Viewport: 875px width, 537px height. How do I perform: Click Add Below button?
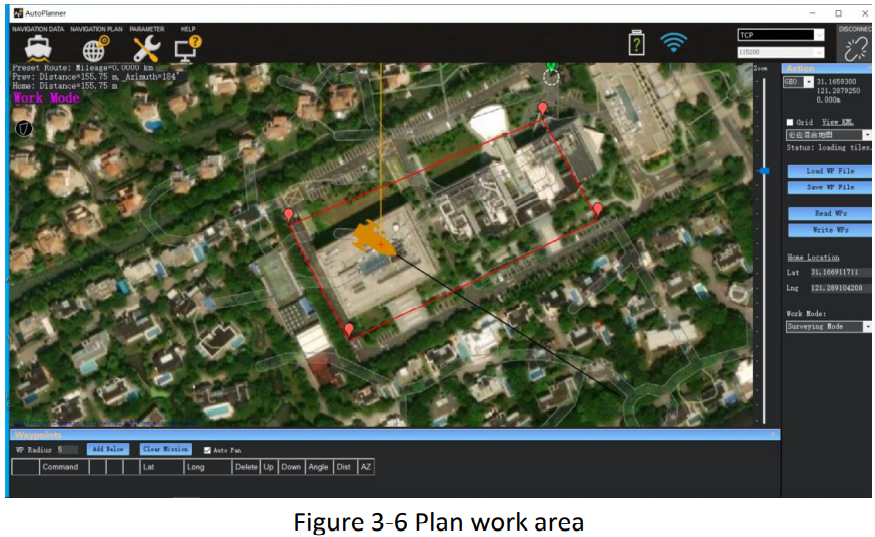(108, 449)
